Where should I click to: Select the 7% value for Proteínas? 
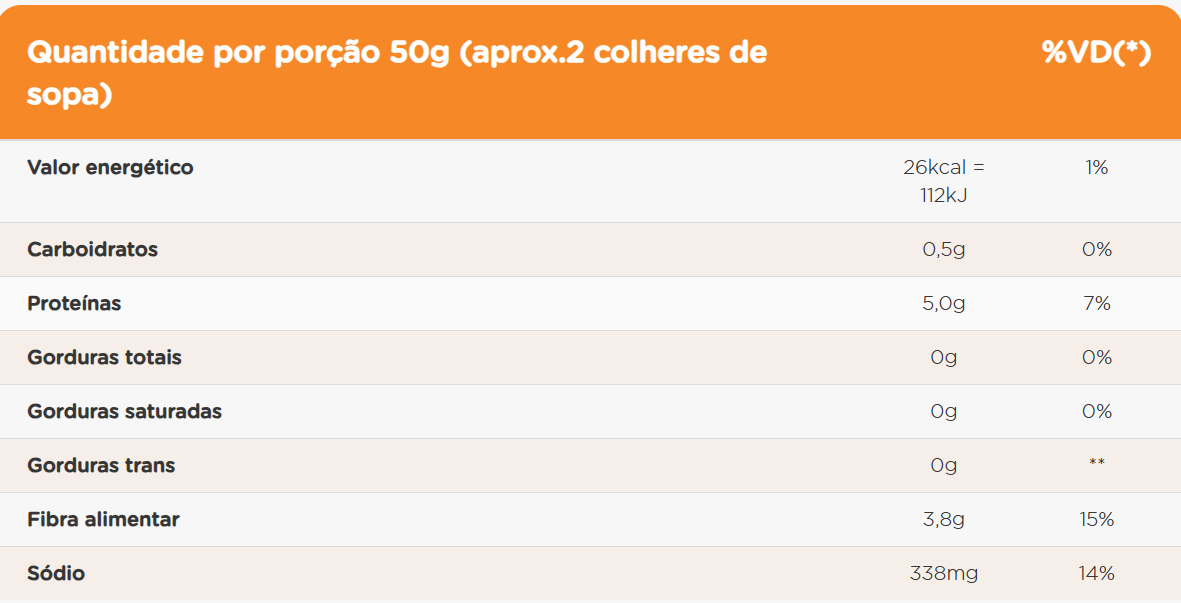tap(1097, 303)
